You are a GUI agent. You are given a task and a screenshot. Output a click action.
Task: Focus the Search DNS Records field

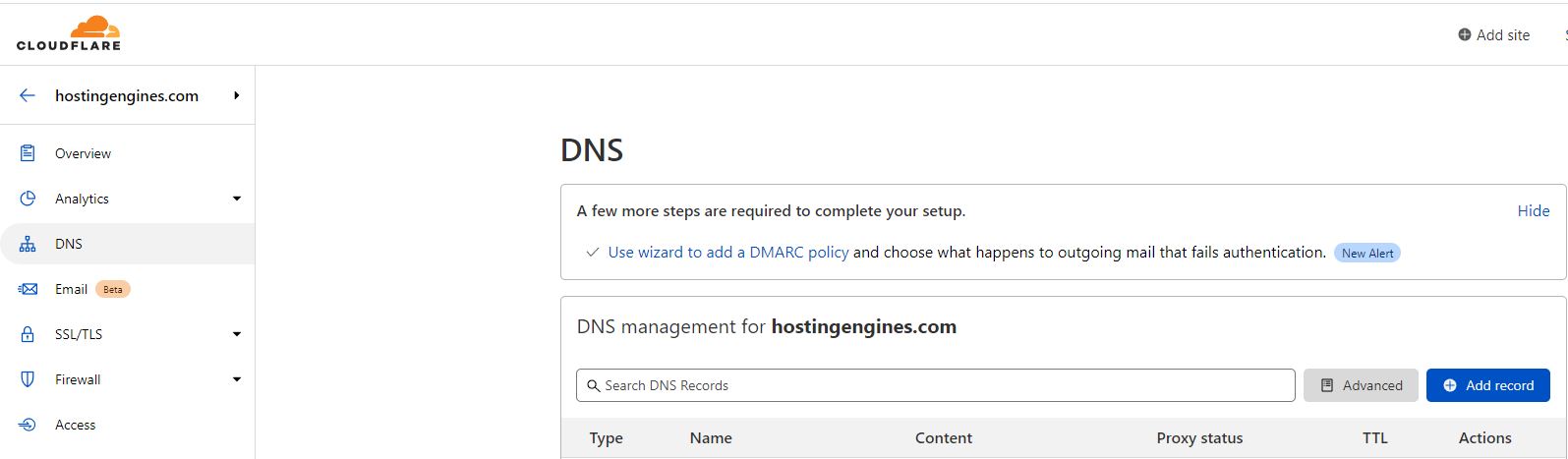935,385
